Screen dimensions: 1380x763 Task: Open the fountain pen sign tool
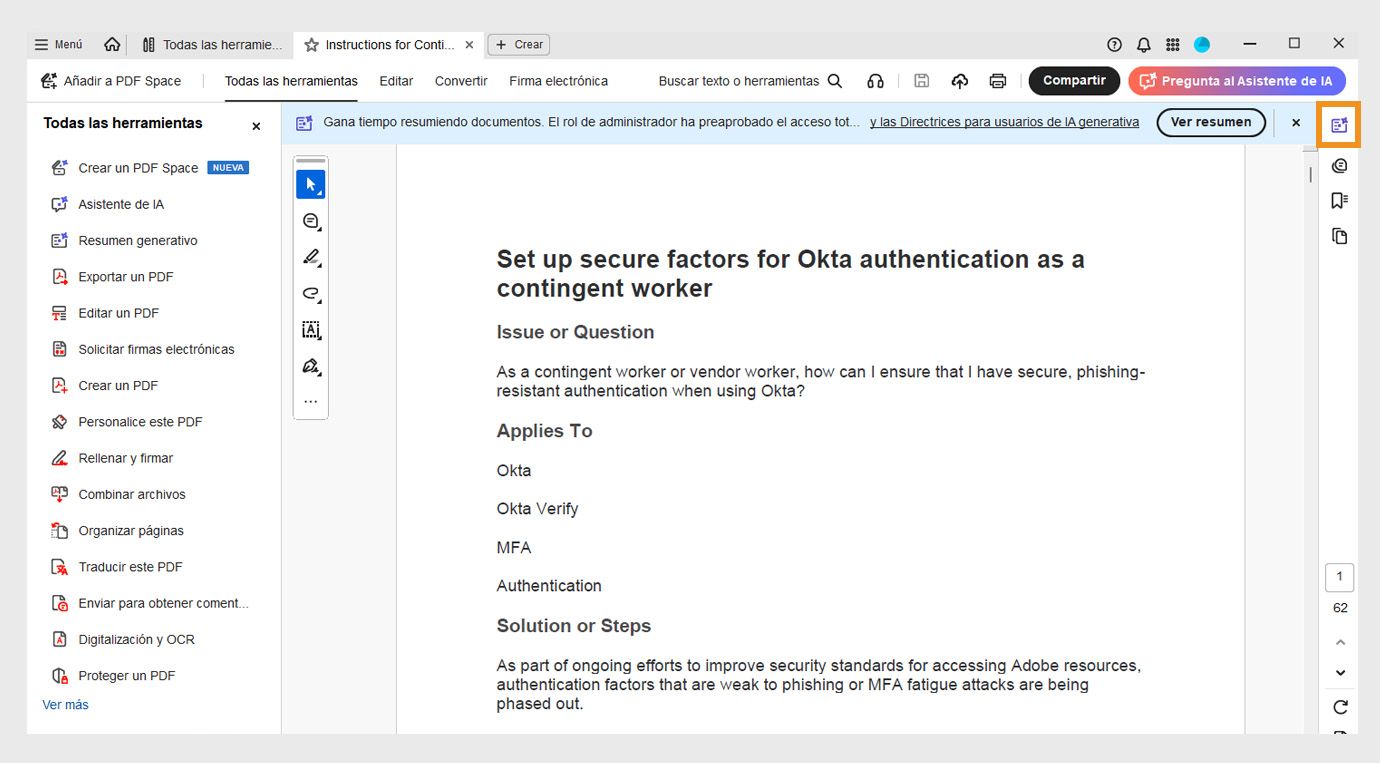pos(310,366)
